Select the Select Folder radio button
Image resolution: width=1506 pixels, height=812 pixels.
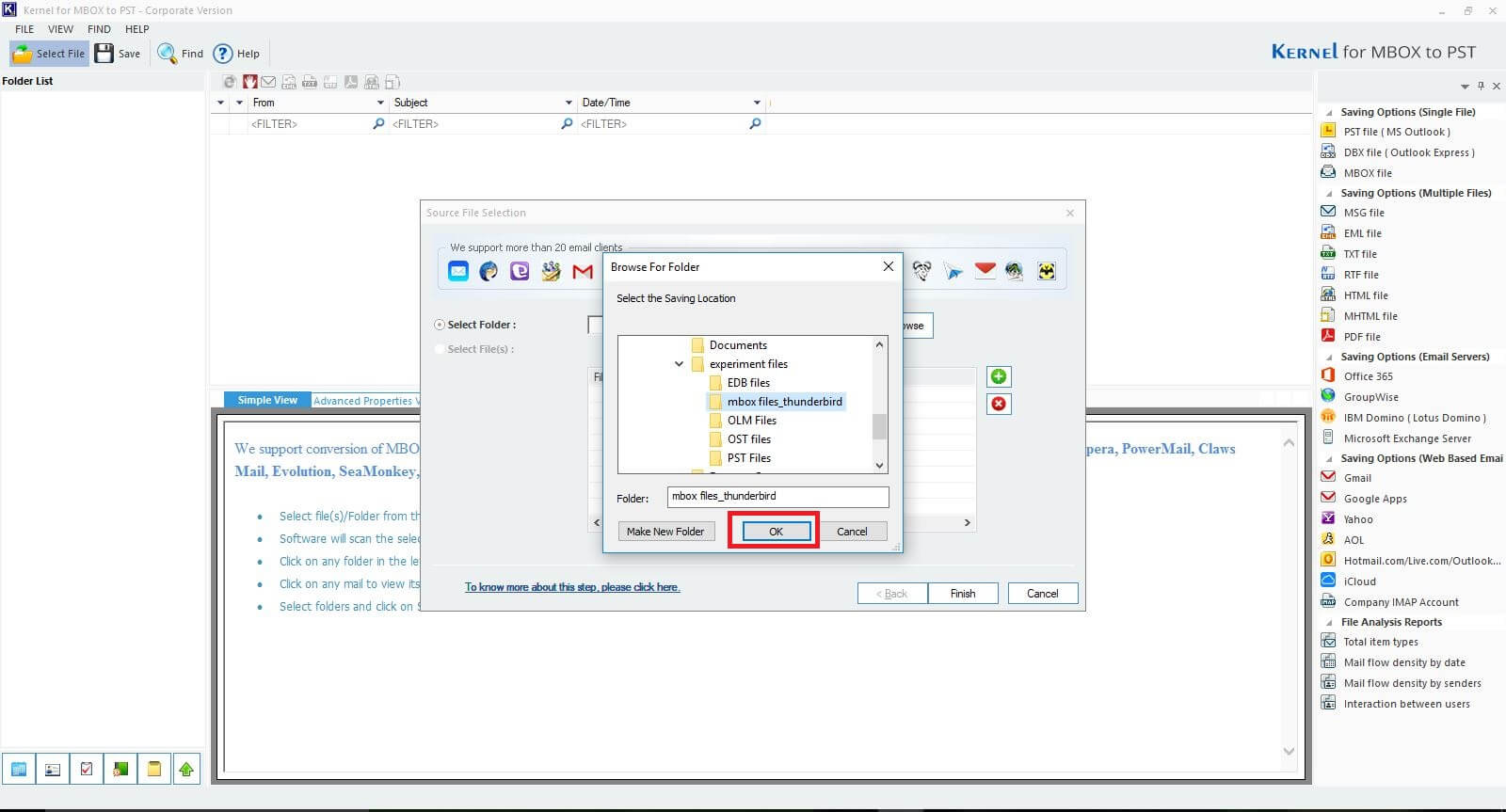[x=440, y=325]
